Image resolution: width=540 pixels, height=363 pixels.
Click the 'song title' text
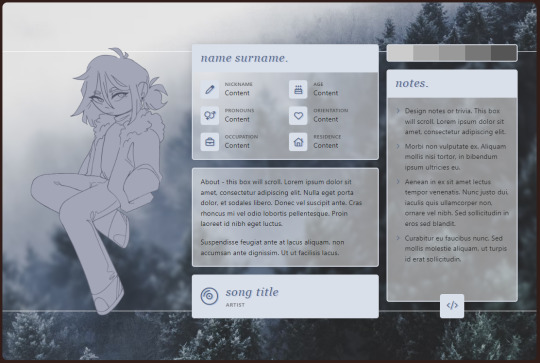pos(252,292)
